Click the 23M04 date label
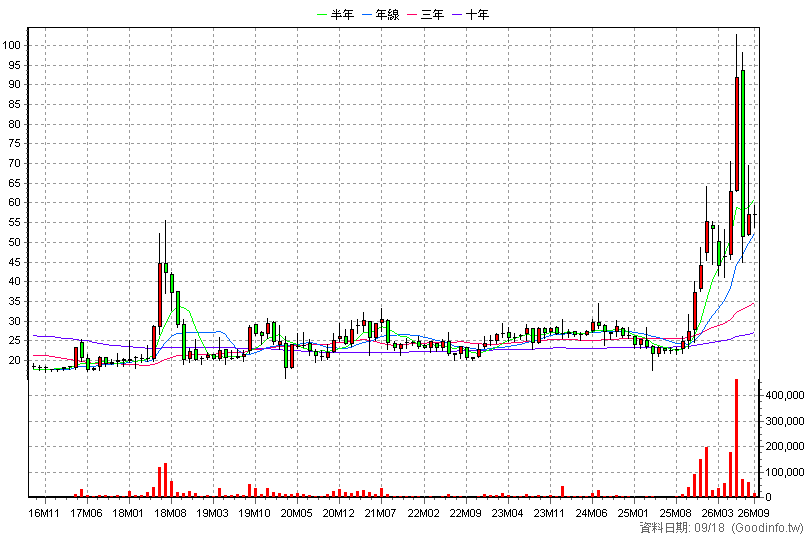This screenshot has width=808, height=540. [x=508, y=513]
